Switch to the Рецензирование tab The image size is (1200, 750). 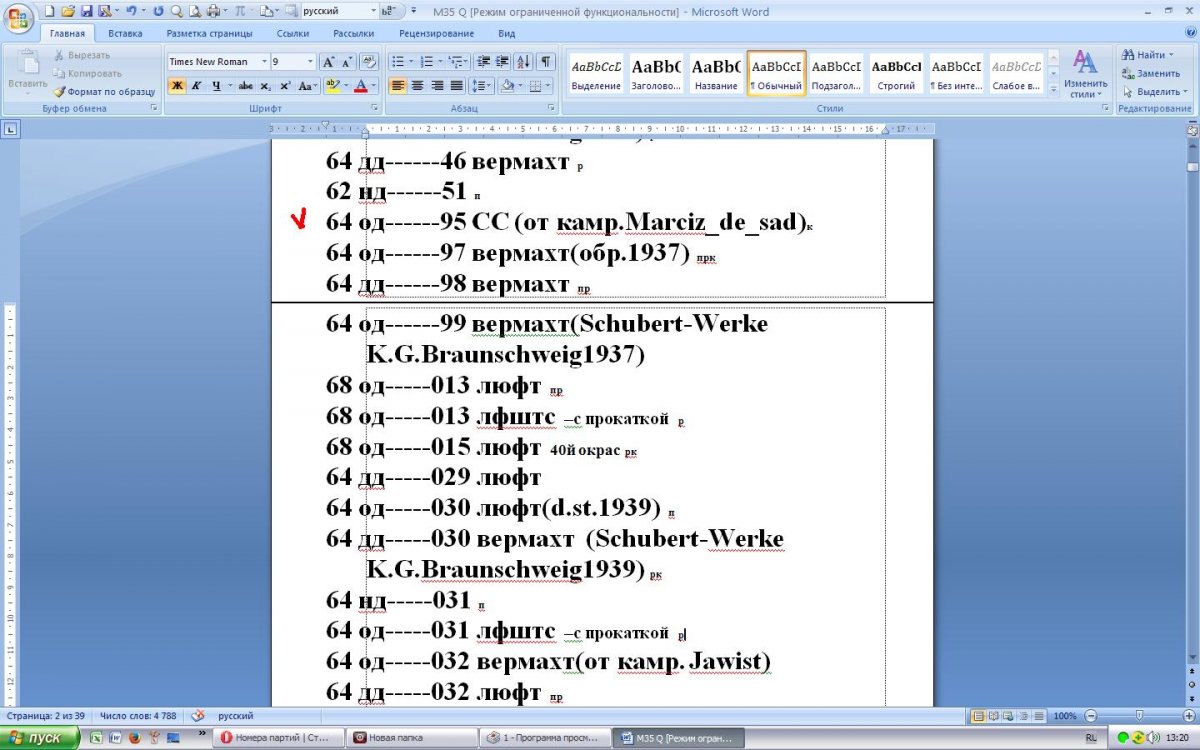436,34
